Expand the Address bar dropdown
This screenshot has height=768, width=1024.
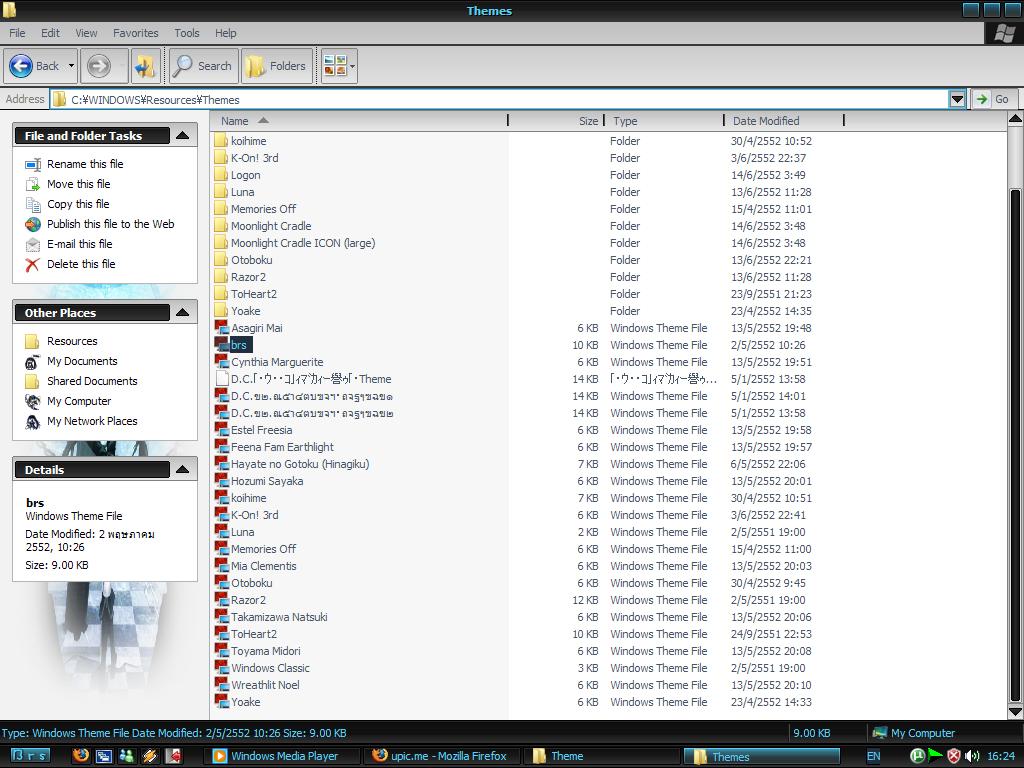tap(957, 99)
